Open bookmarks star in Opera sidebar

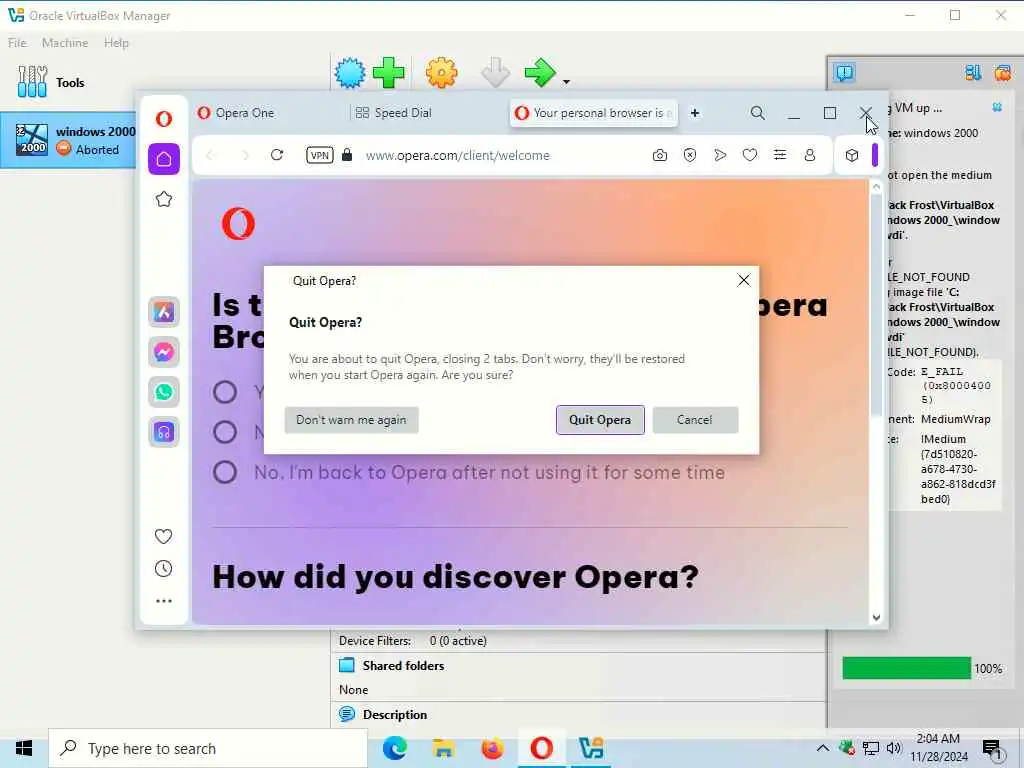pyautogui.click(x=164, y=199)
